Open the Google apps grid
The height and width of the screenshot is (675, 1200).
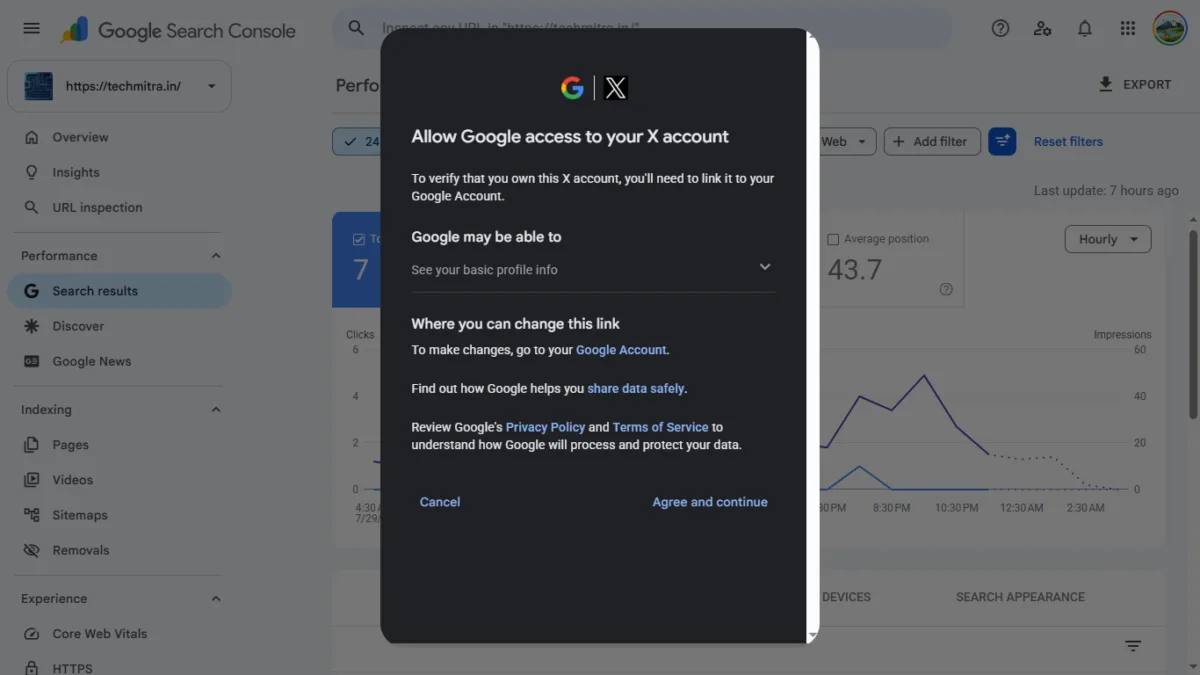(1127, 28)
